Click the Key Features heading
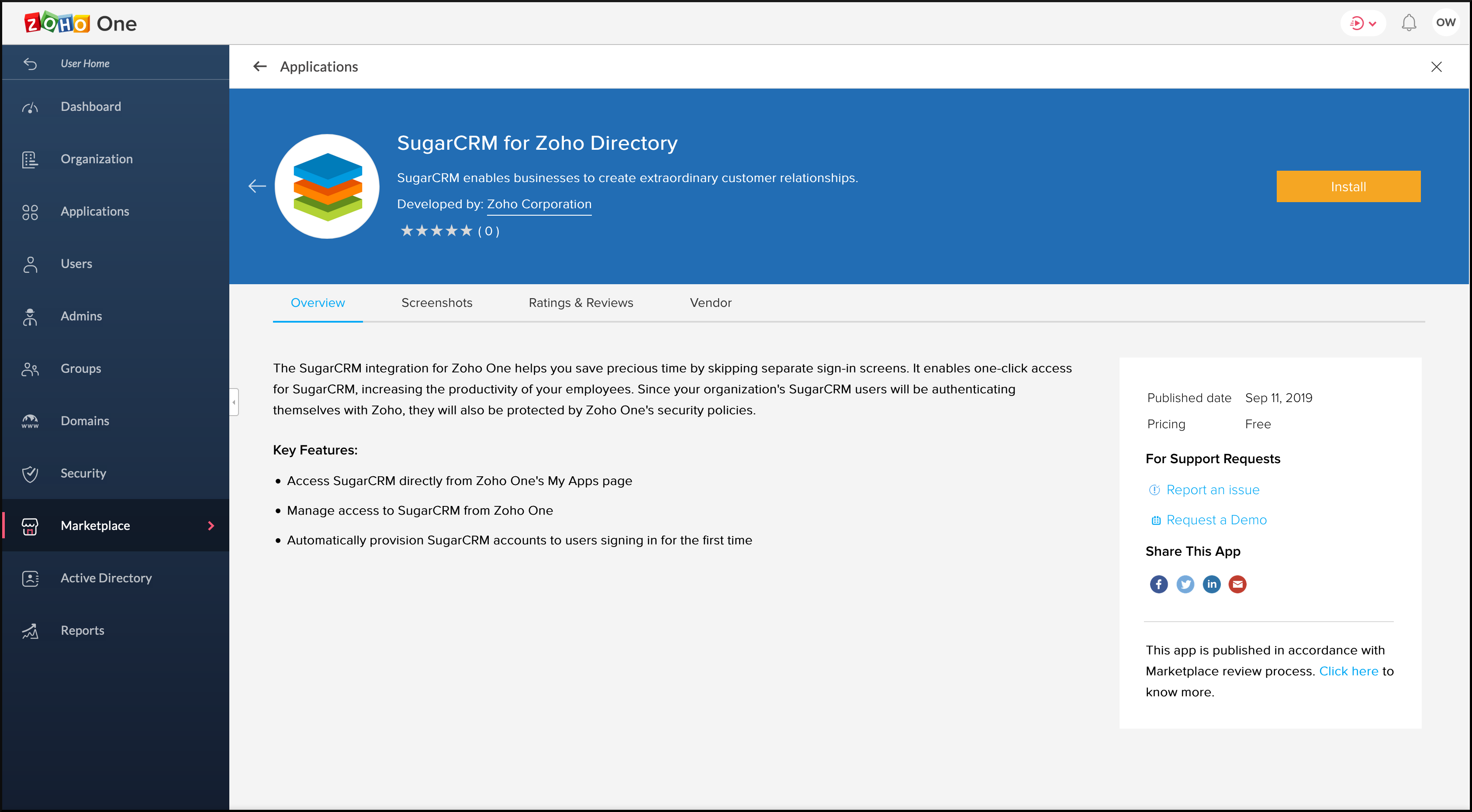Image resolution: width=1472 pixels, height=812 pixels. pos(315,450)
